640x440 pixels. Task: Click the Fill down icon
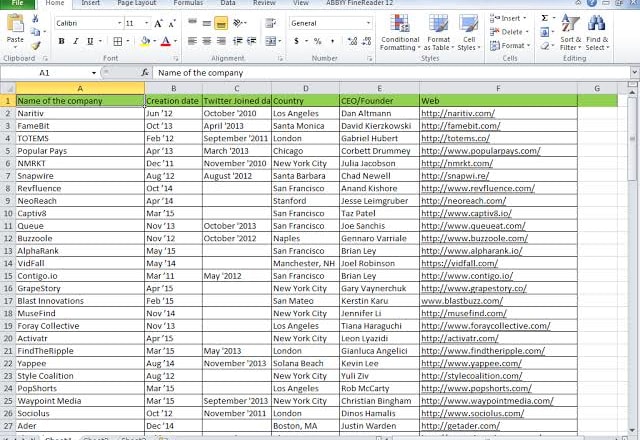point(544,32)
